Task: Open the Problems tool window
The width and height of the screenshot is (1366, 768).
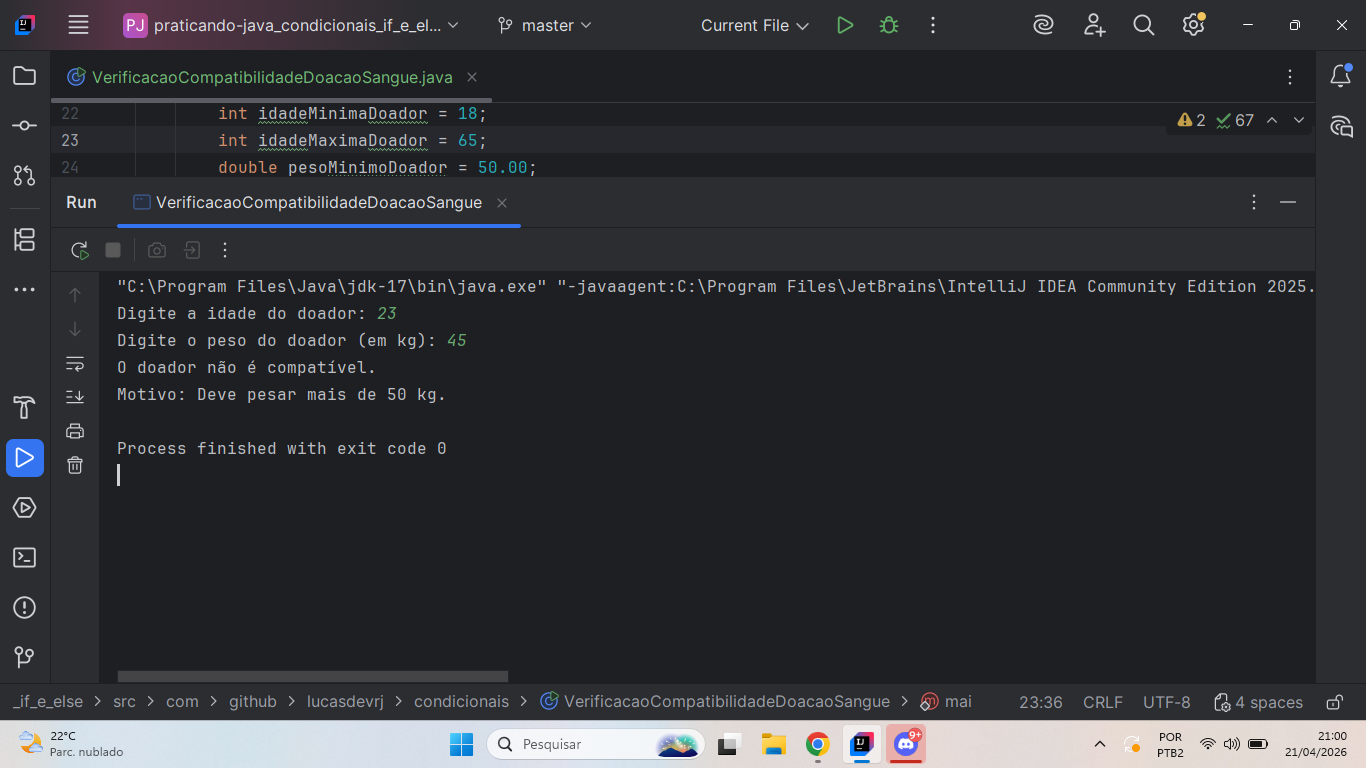Action: tap(25, 608)
